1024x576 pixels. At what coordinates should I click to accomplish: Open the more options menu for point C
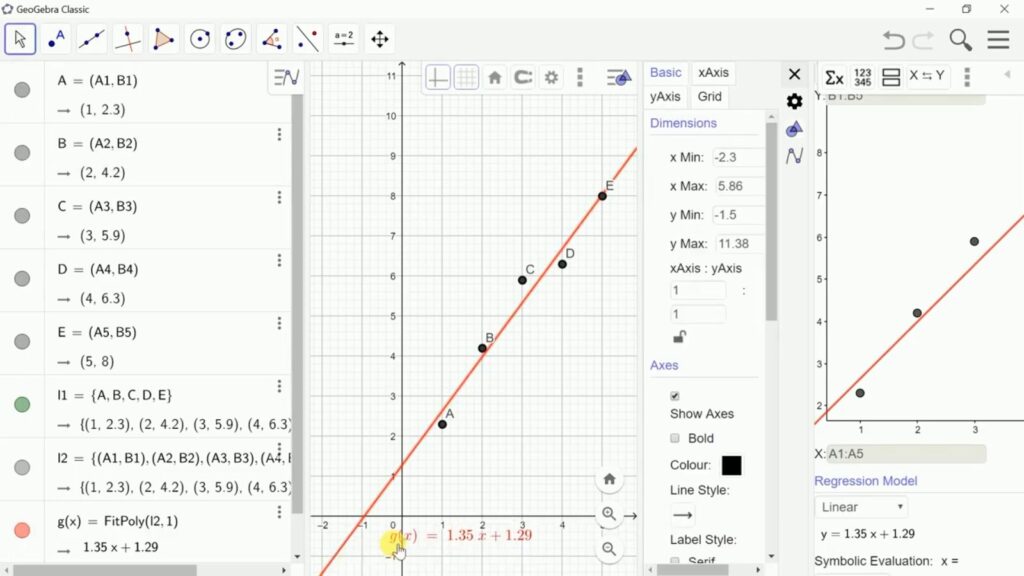pyautogui.click(x=280, y=197)
